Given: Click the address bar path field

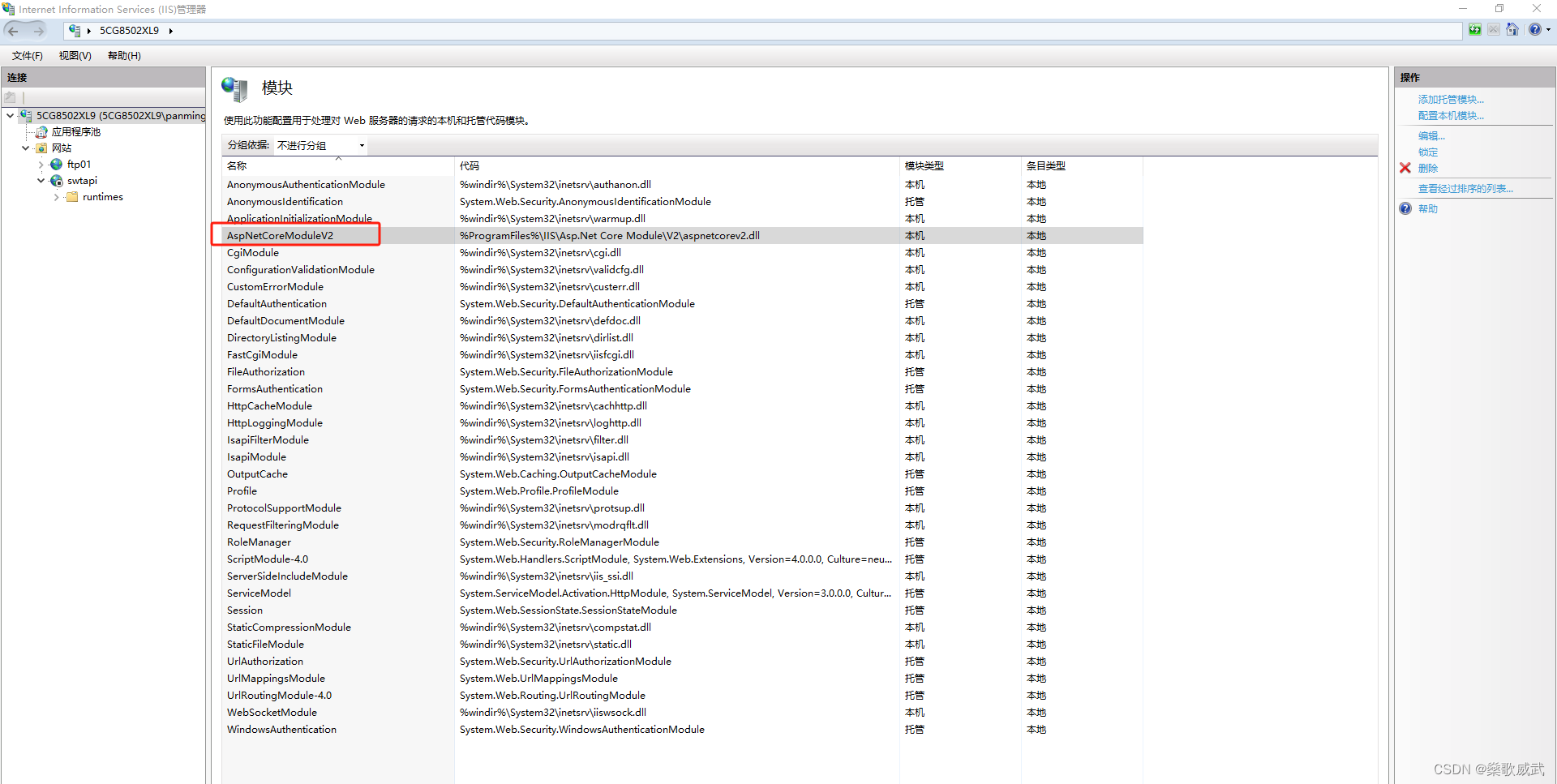Looking at the screenshot, I should point(762,31).
